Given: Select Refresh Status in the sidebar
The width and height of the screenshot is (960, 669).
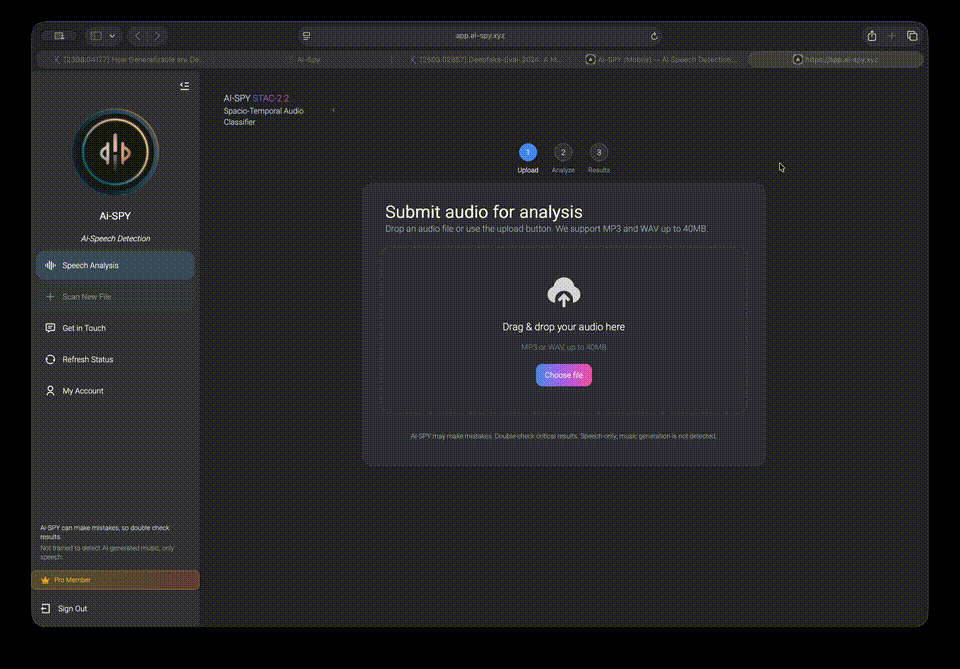Looking at the screenshot, I should [x=115, y=359].
